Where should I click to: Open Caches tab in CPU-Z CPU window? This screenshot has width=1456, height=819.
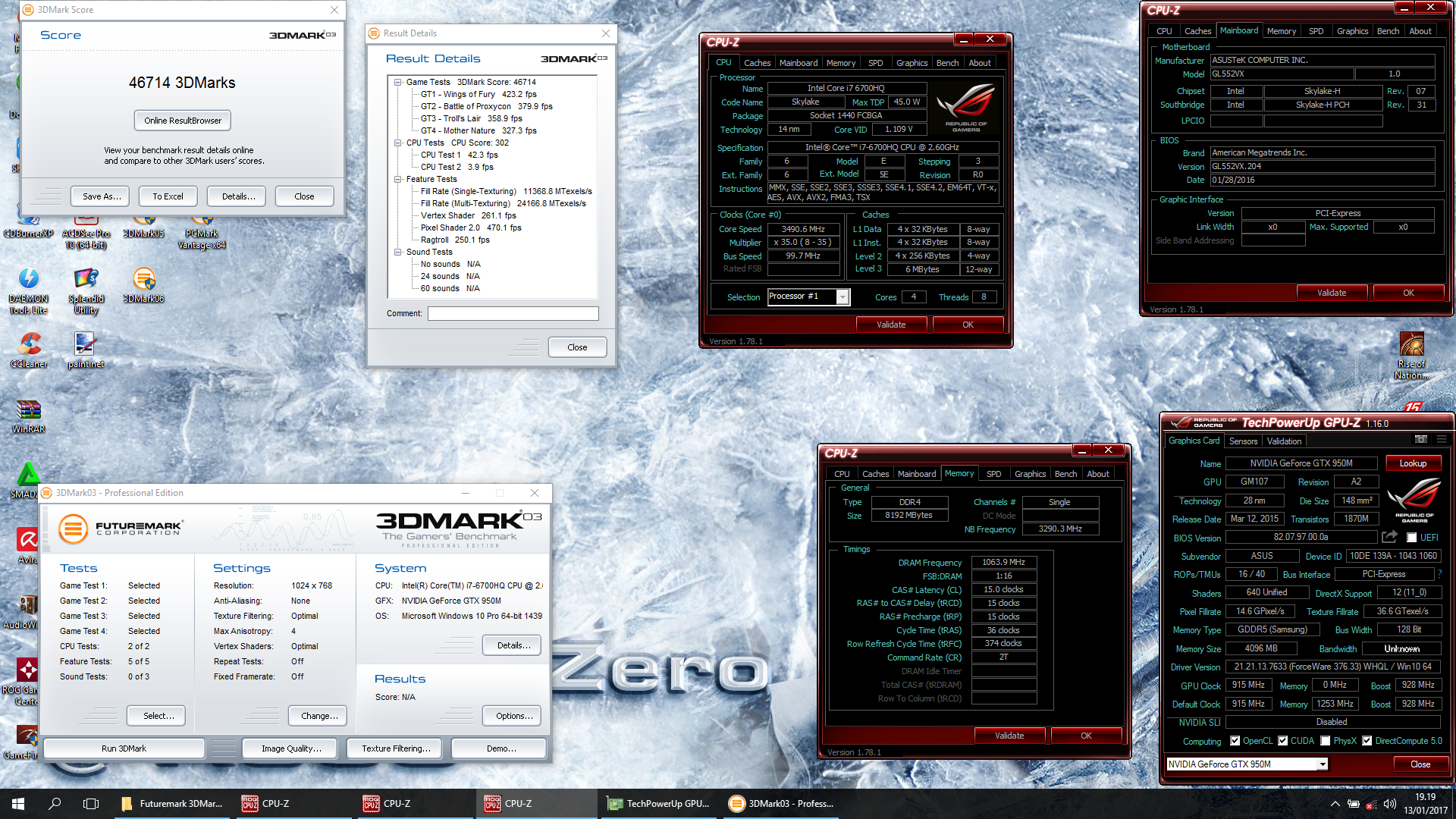pyautogui.click(x=757, y=63)
